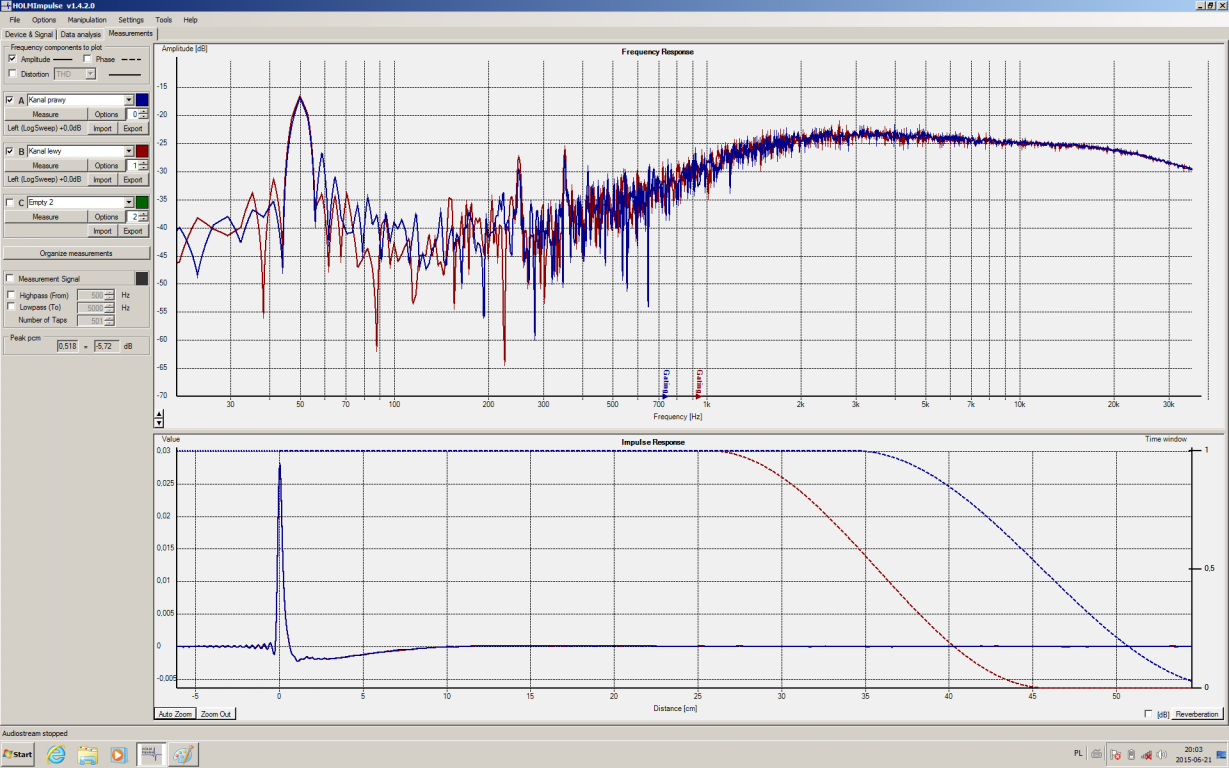The image size is (1229, 768).
Task: Open the Settings menu
Action: [131, 20]
